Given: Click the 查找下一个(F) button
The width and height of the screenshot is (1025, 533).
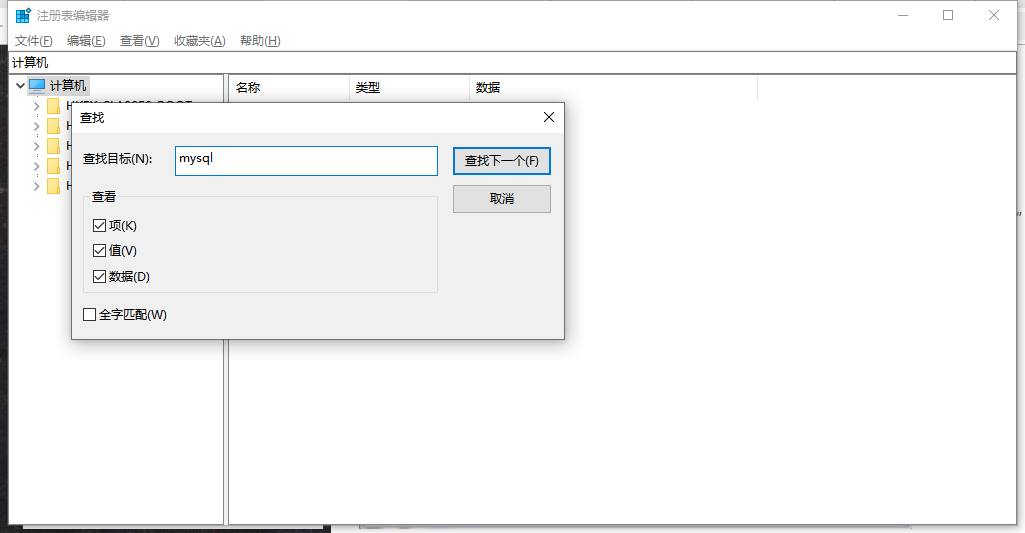Looking at the screenshot, I should click(502, 161).
